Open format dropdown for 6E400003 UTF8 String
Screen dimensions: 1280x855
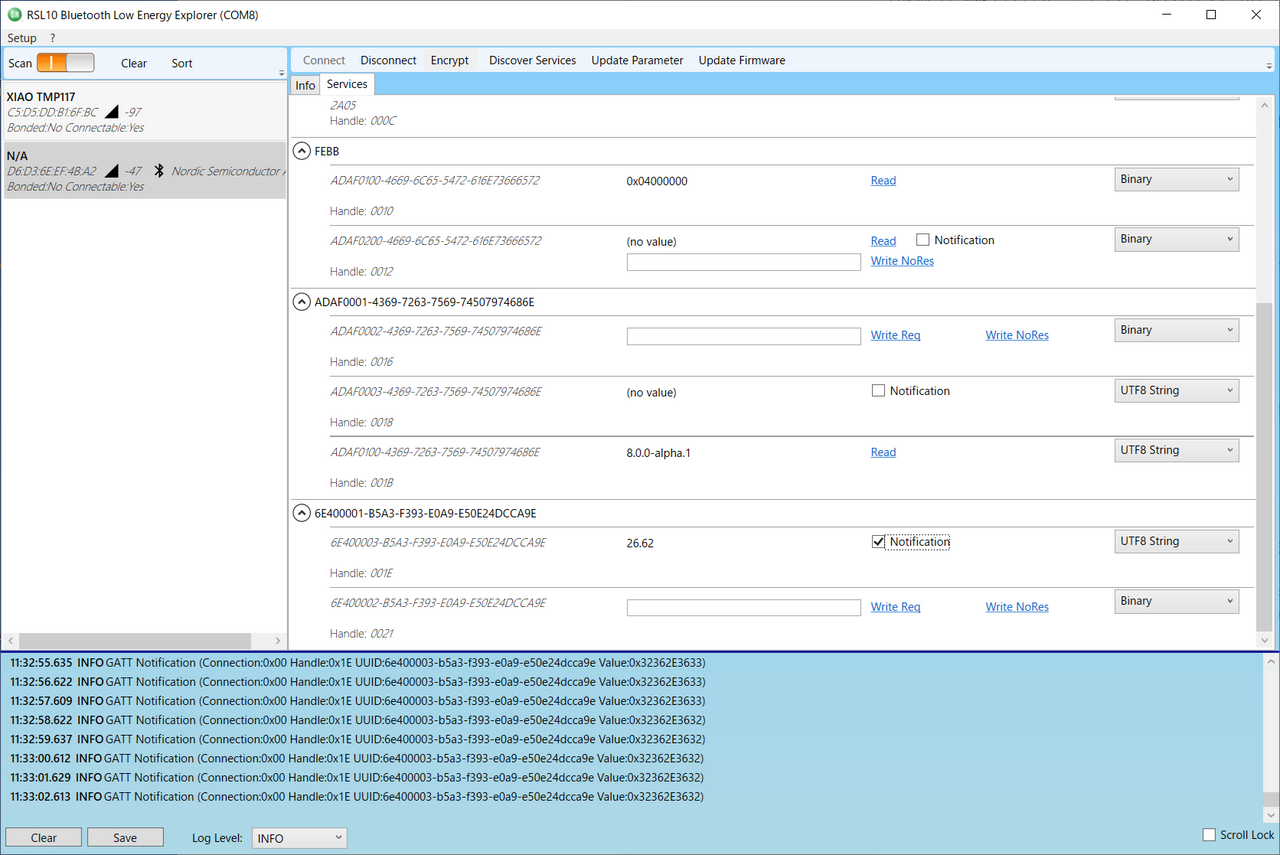(1176, 541)
